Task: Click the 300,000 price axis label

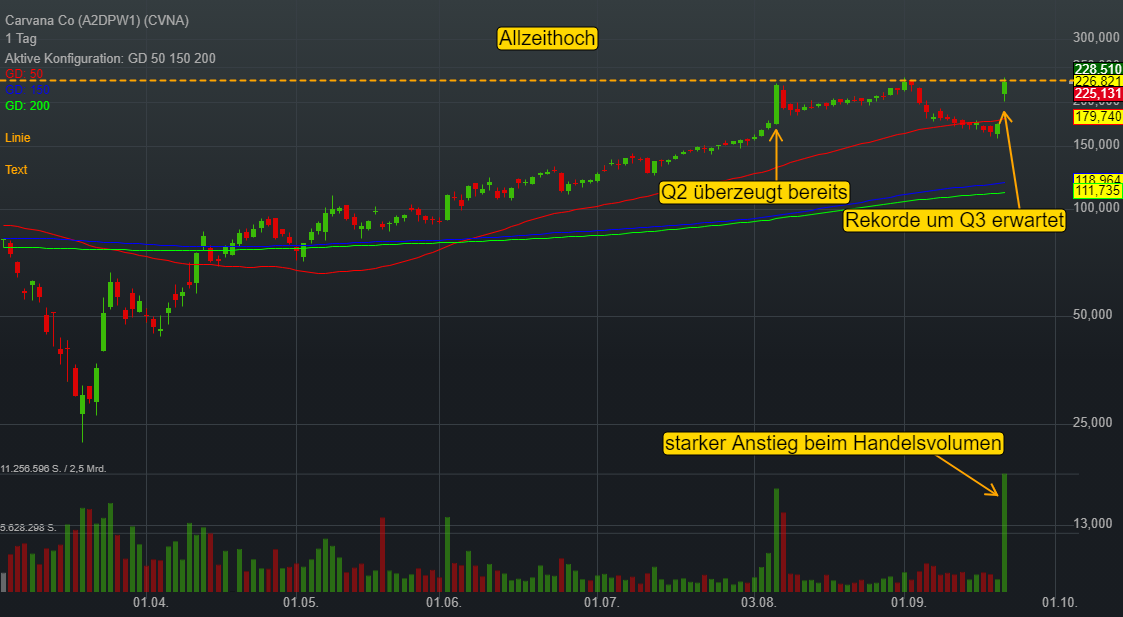Action: 1096,38
